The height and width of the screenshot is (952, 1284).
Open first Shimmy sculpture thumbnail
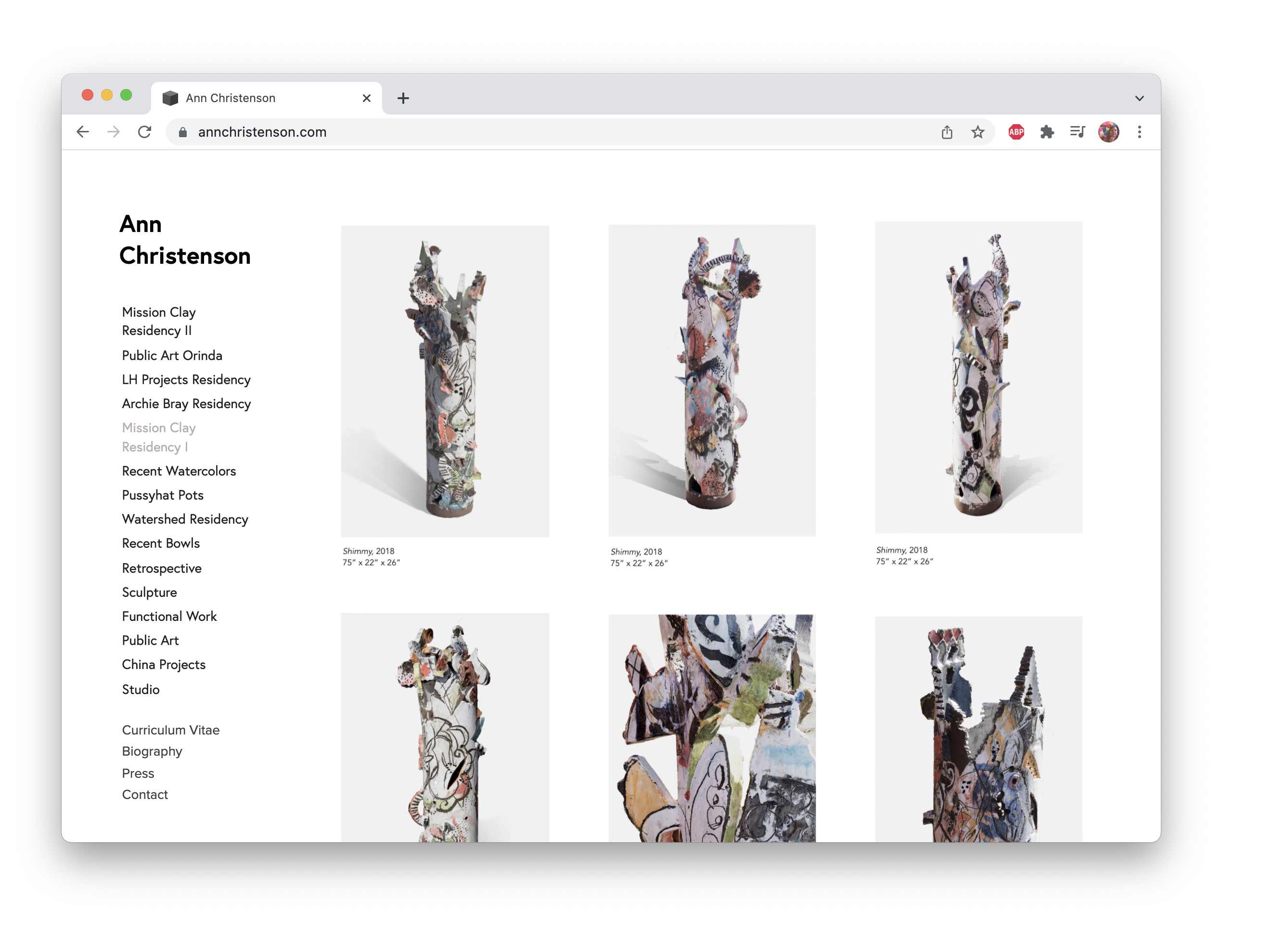[445, 381]
